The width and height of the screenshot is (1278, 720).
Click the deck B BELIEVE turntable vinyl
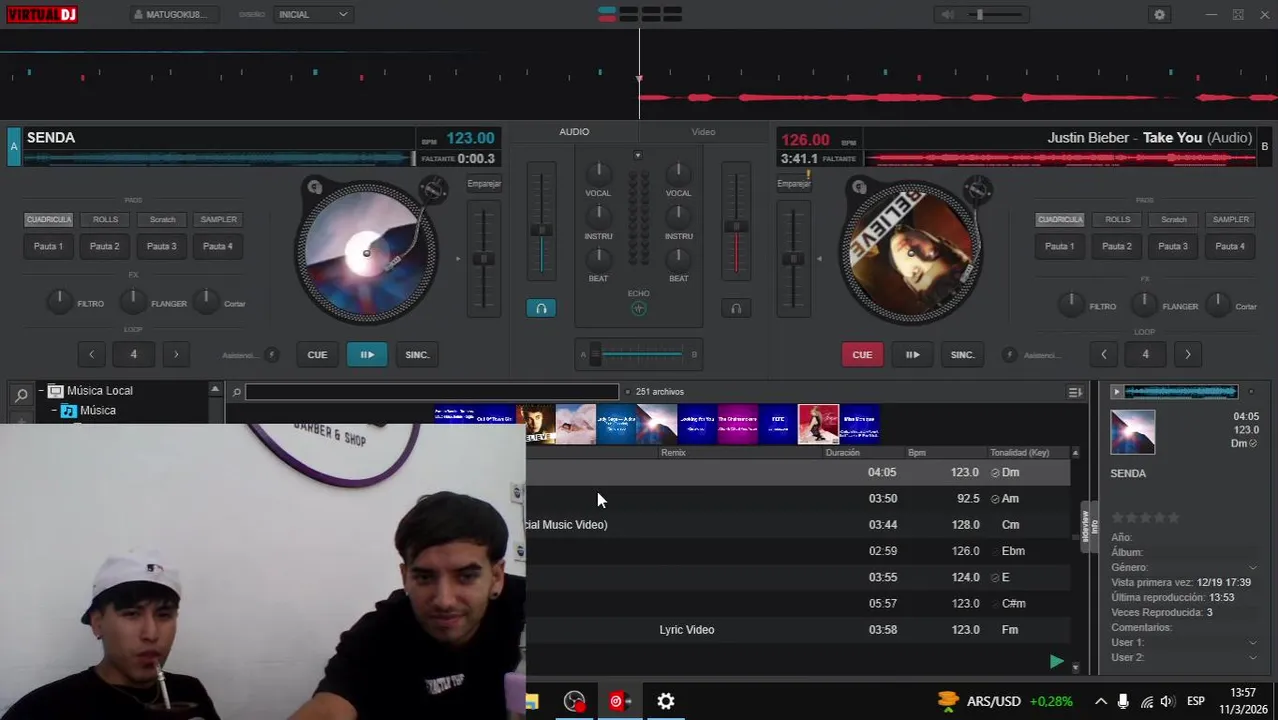click(x=910, y=252)
